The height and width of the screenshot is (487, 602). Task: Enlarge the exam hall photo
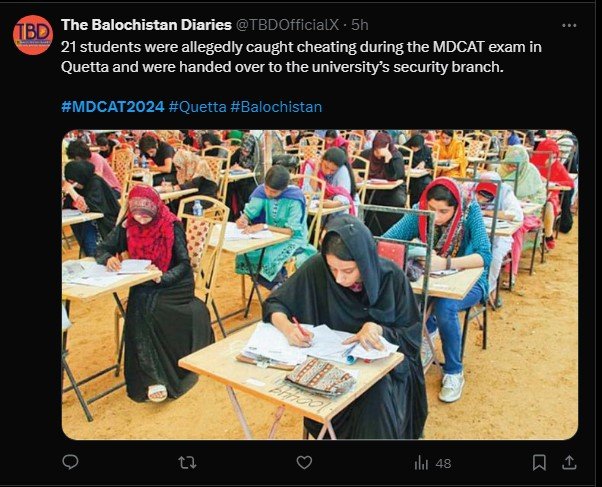click(x=320, y=285)
